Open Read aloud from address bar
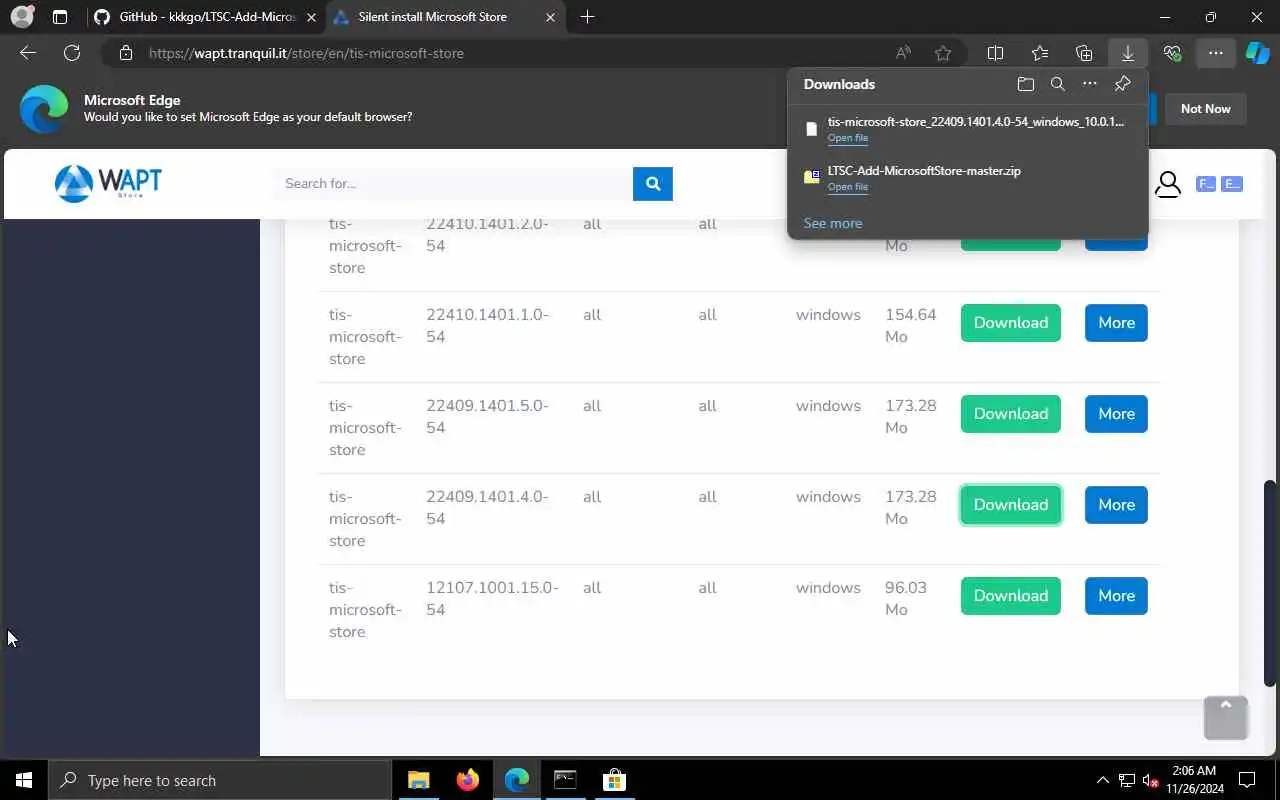This screenshot has width=1280, height=800. (x=903, y=53)
